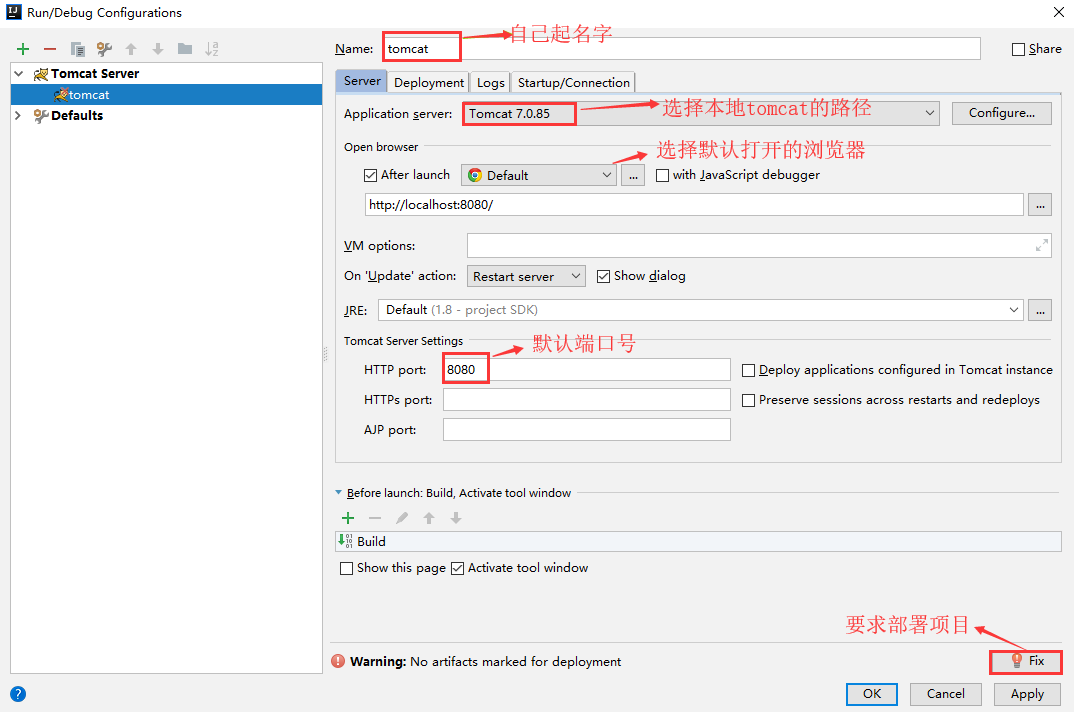Move before-launch task up arrow
Screen dimensions: 1074x712
tap(429, 518)
